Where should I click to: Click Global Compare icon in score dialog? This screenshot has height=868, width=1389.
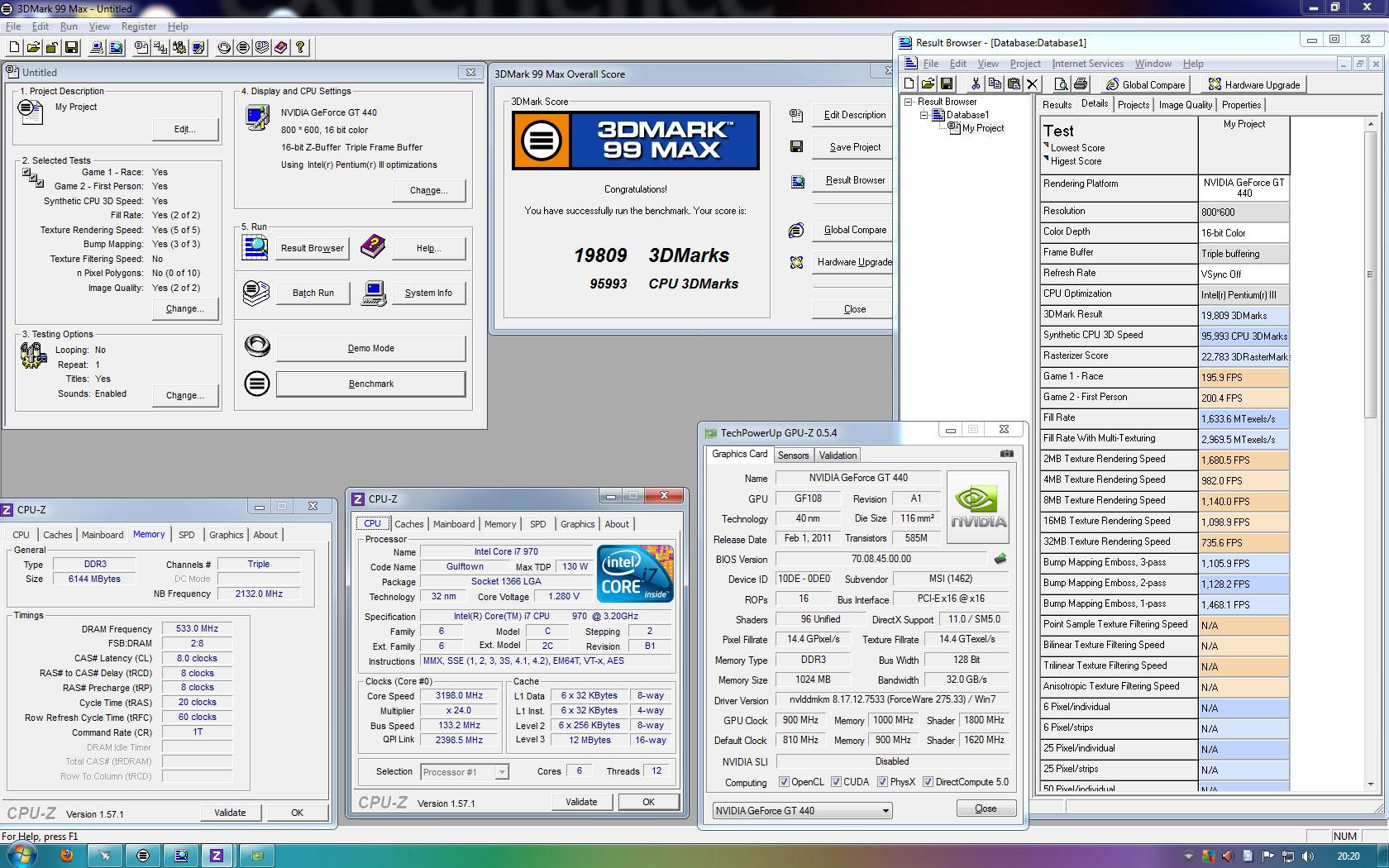tap(796, 230)
